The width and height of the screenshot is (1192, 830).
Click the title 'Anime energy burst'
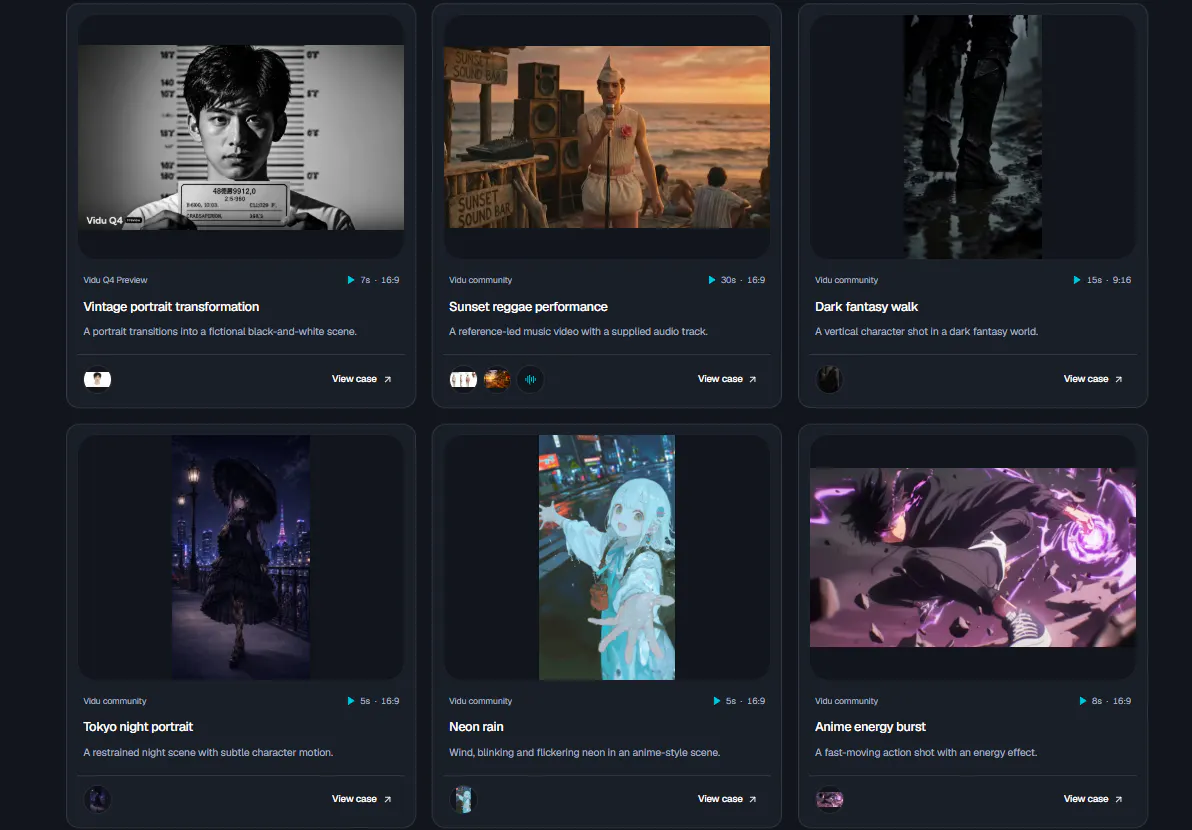[870, 727]
